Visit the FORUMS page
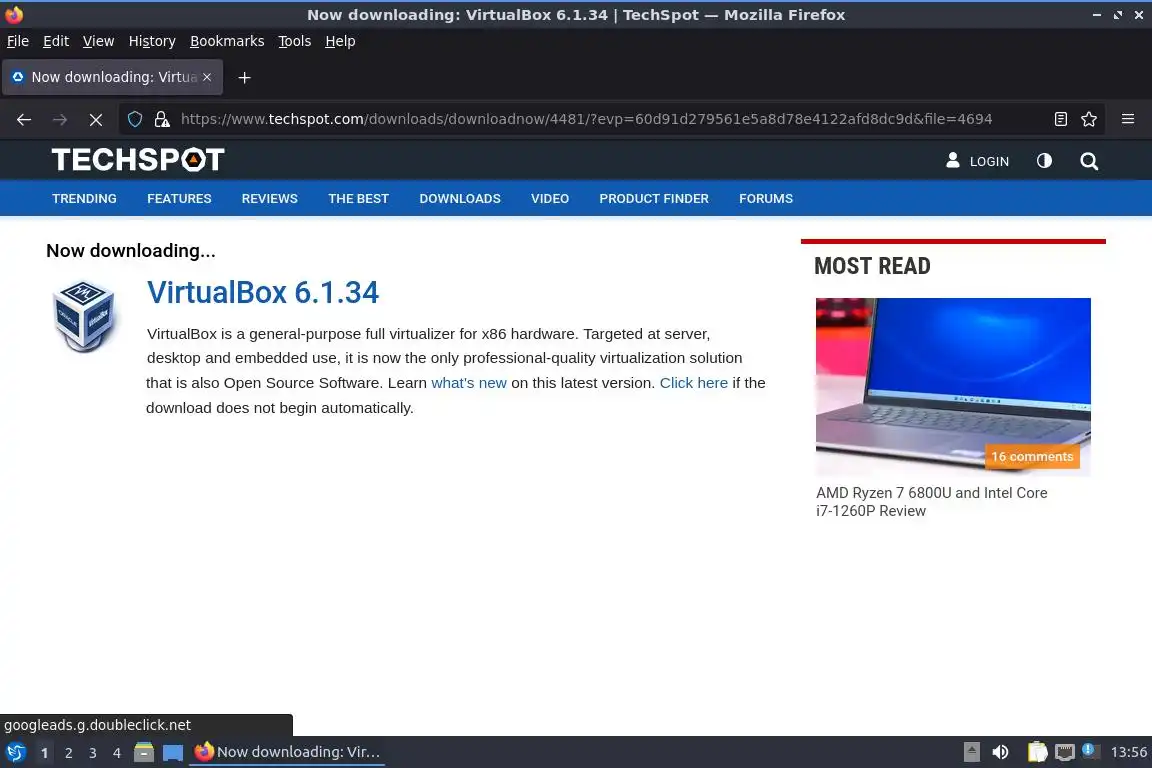Image resolution: width=1152 pixels, height=768 pixels. pyautogui.click(x=766, y=198)
